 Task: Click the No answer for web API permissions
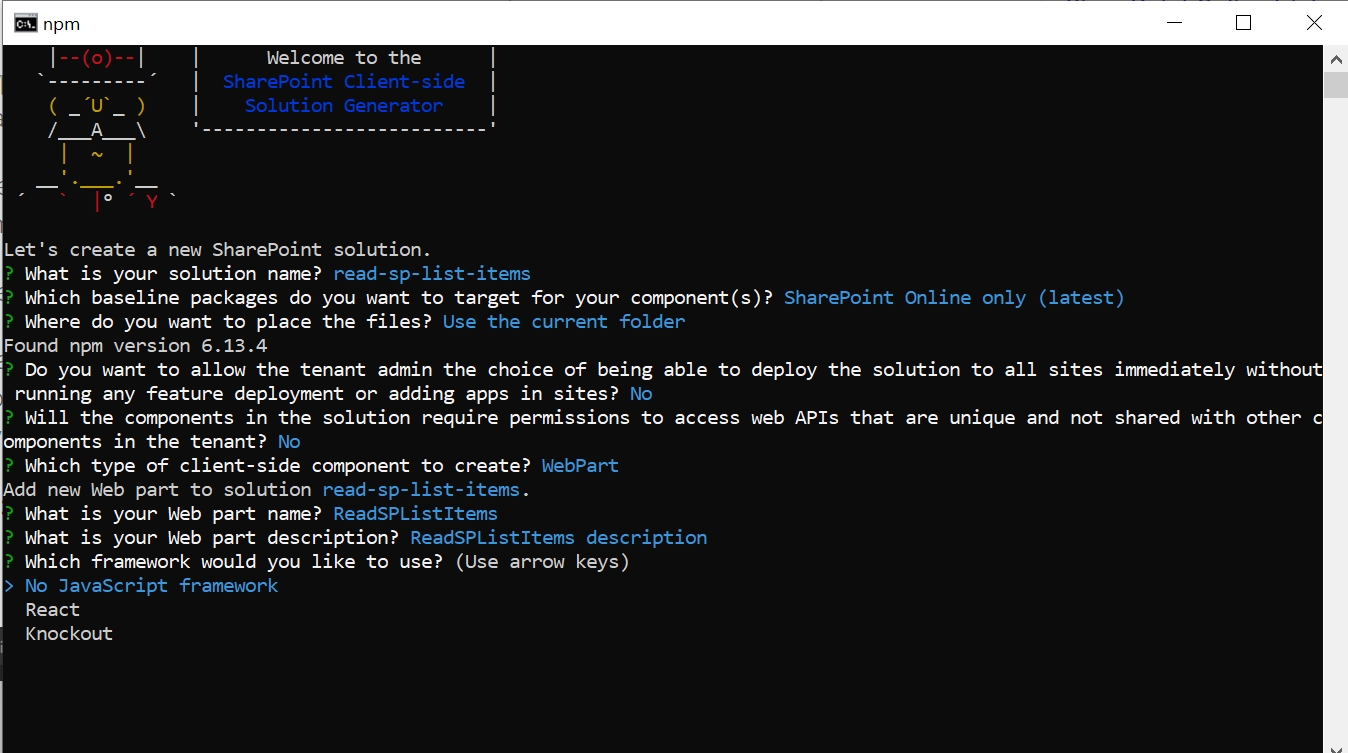click(x=288, y=441)
